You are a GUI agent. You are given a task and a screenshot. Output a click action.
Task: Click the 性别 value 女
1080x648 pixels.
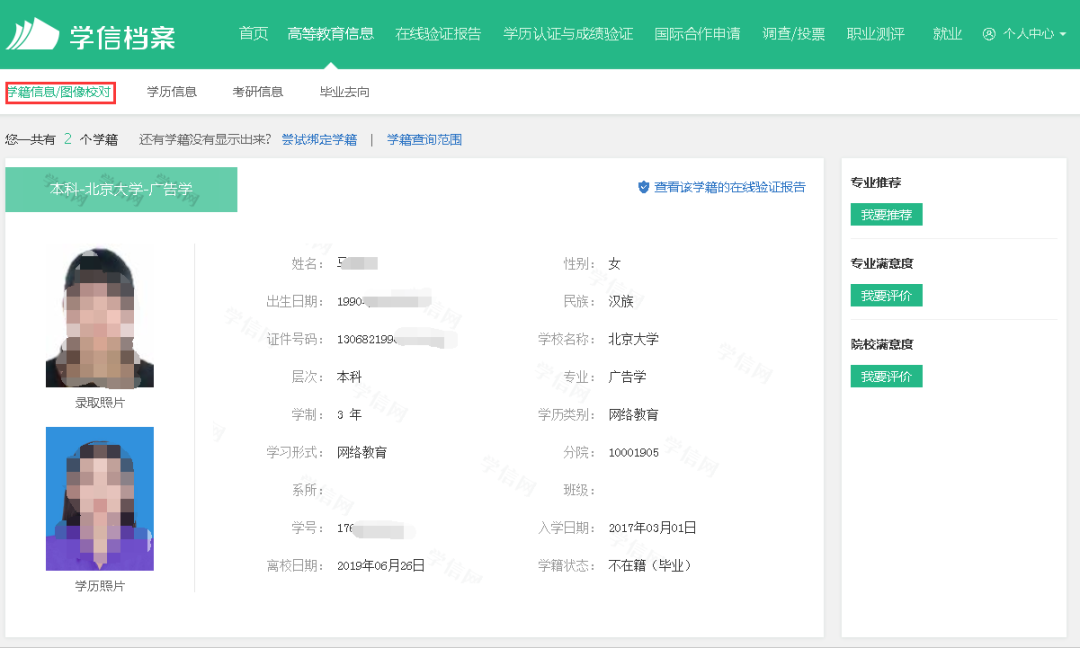coord(614,264)
